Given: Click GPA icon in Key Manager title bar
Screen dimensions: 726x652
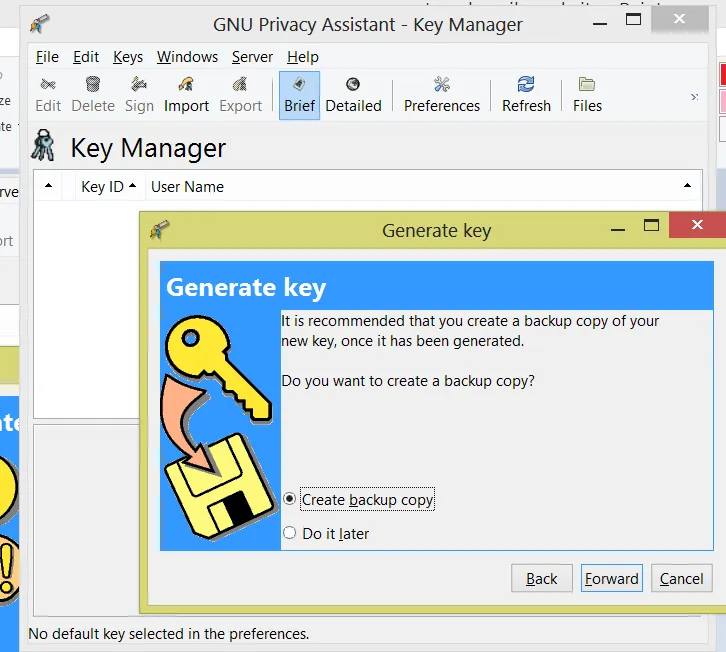Looking at the screenshot, I should (40, 23).
